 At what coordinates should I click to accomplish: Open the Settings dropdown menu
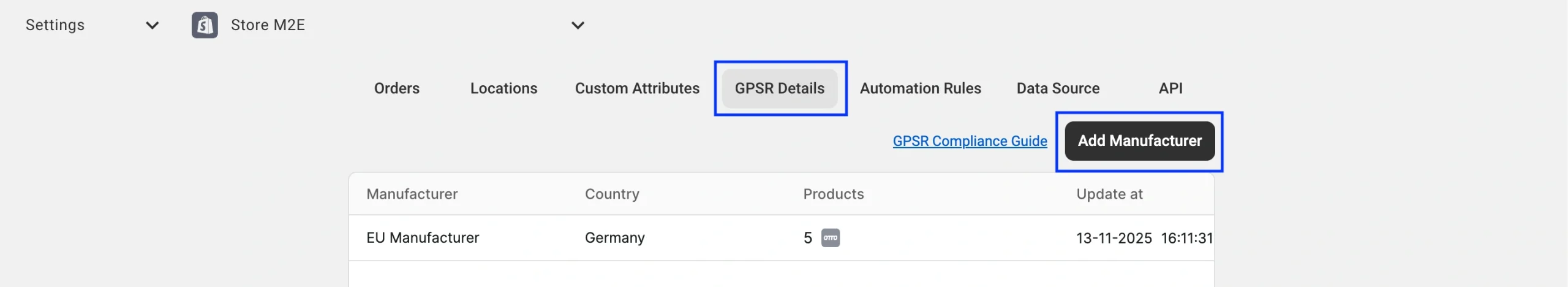click(152, 25)
